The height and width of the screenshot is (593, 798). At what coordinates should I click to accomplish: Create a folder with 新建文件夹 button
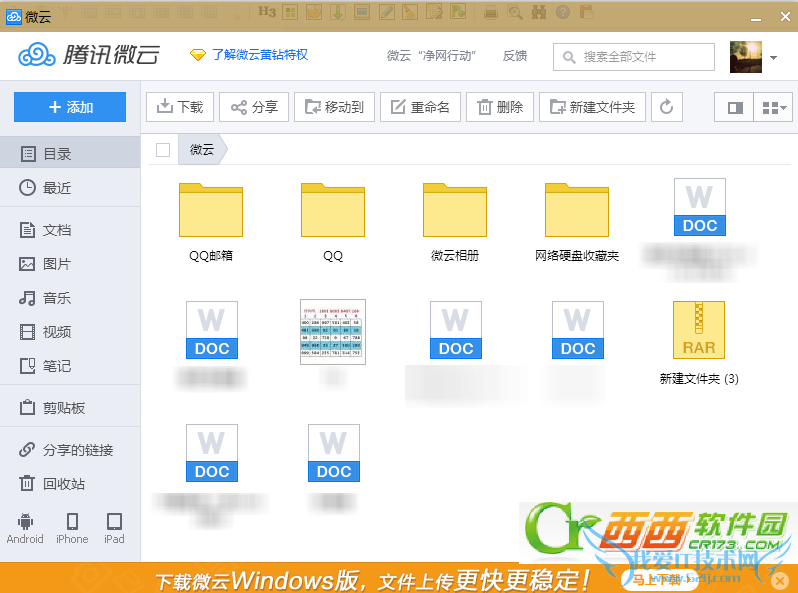tap(592, 107)
